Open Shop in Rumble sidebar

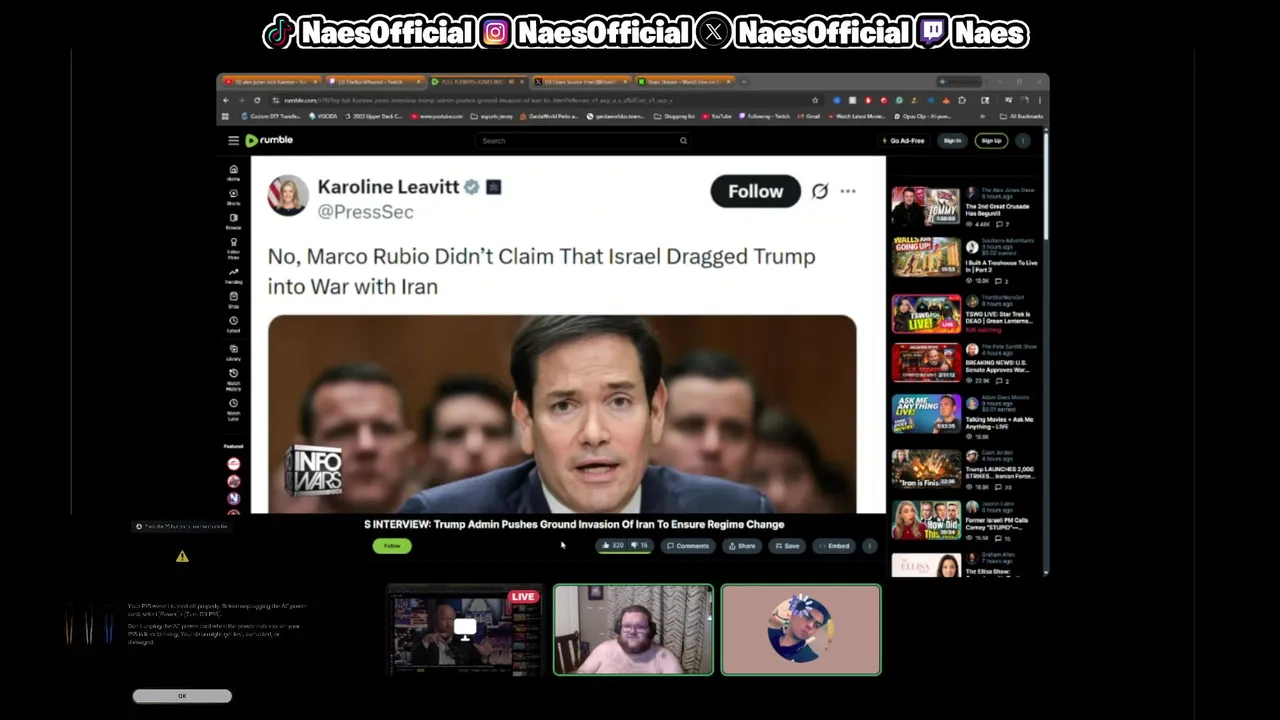[233, 299]
